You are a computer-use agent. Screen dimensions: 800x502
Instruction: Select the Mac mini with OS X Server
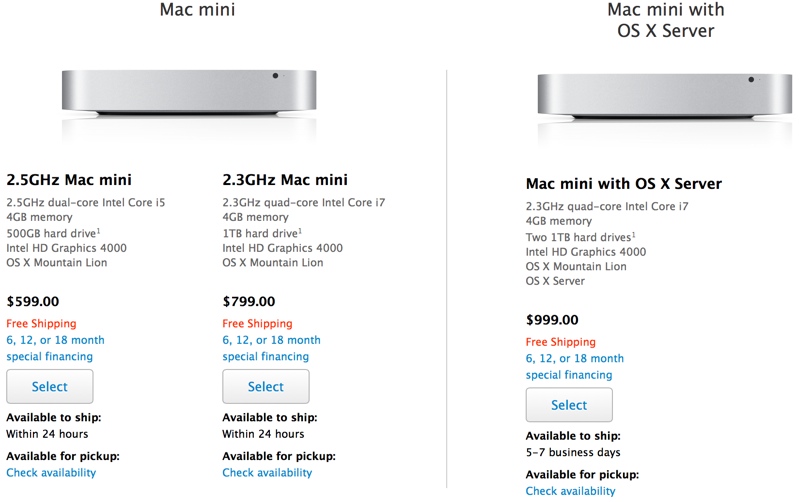tap(569, 405)
